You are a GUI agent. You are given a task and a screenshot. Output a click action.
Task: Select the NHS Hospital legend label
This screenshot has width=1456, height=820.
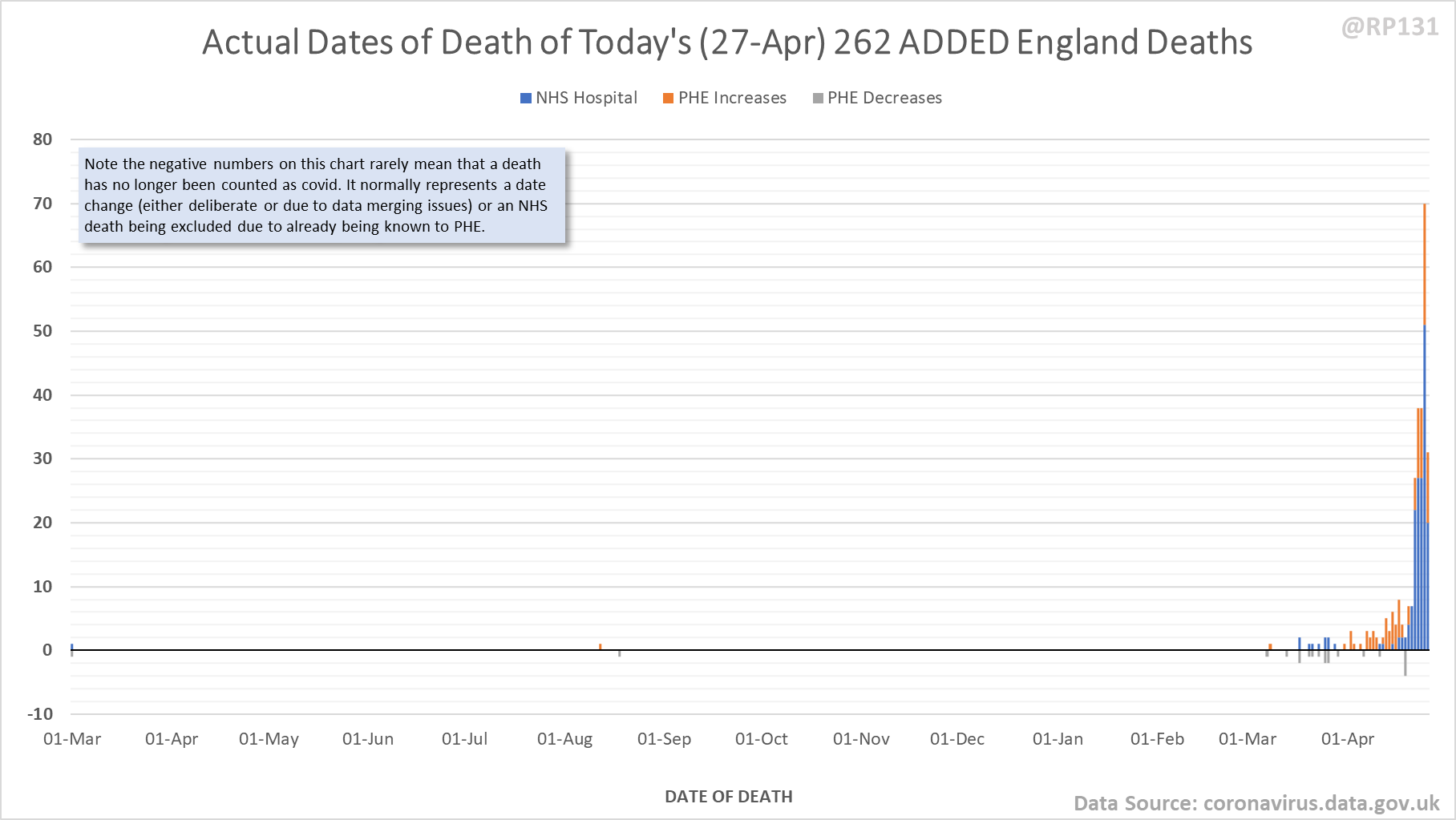pyautogui.click(x=586, y=98)
